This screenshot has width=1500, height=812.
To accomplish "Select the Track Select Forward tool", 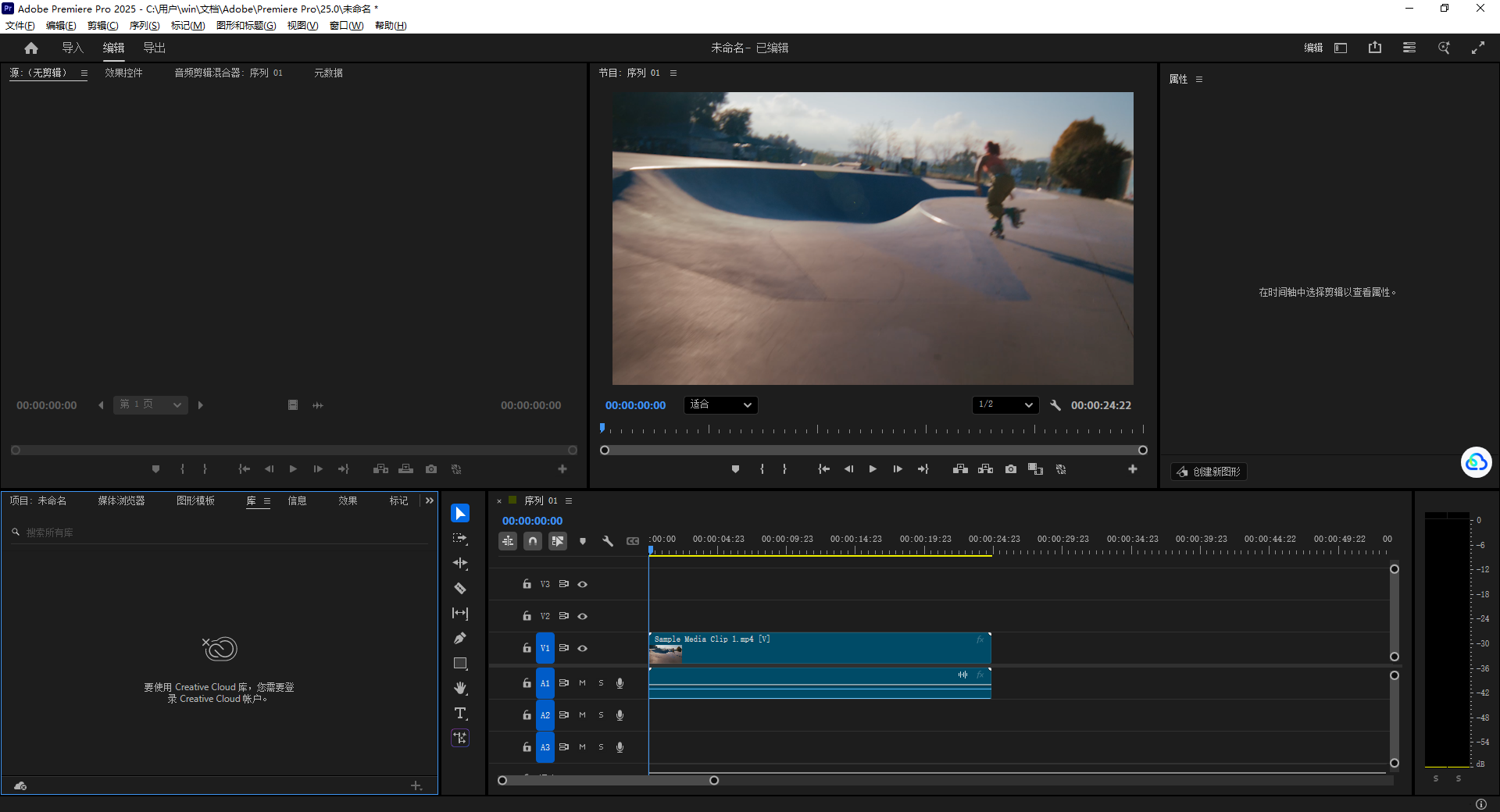I will coord(460,538).
